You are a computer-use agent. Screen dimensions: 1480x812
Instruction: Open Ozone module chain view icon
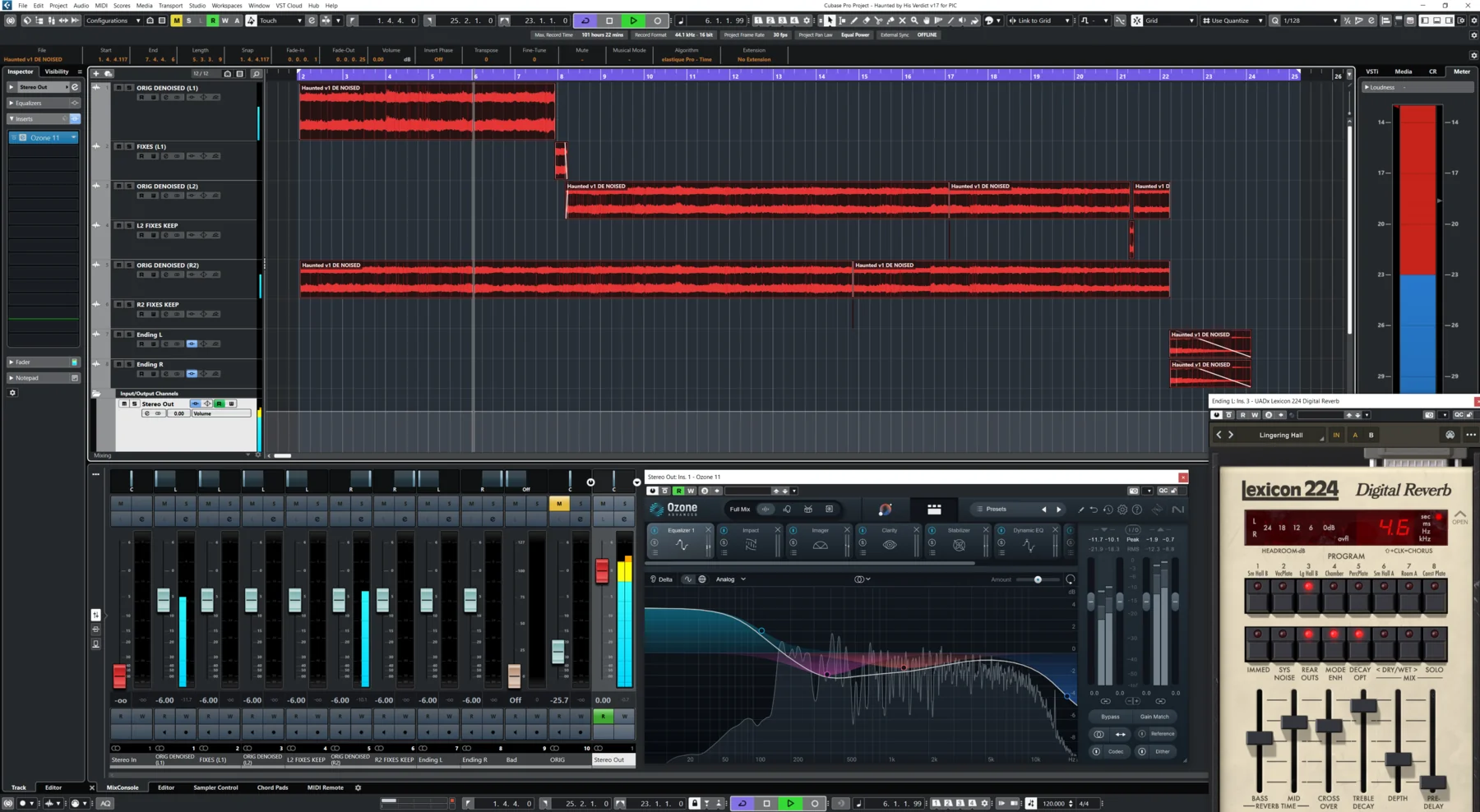[934, 510]
